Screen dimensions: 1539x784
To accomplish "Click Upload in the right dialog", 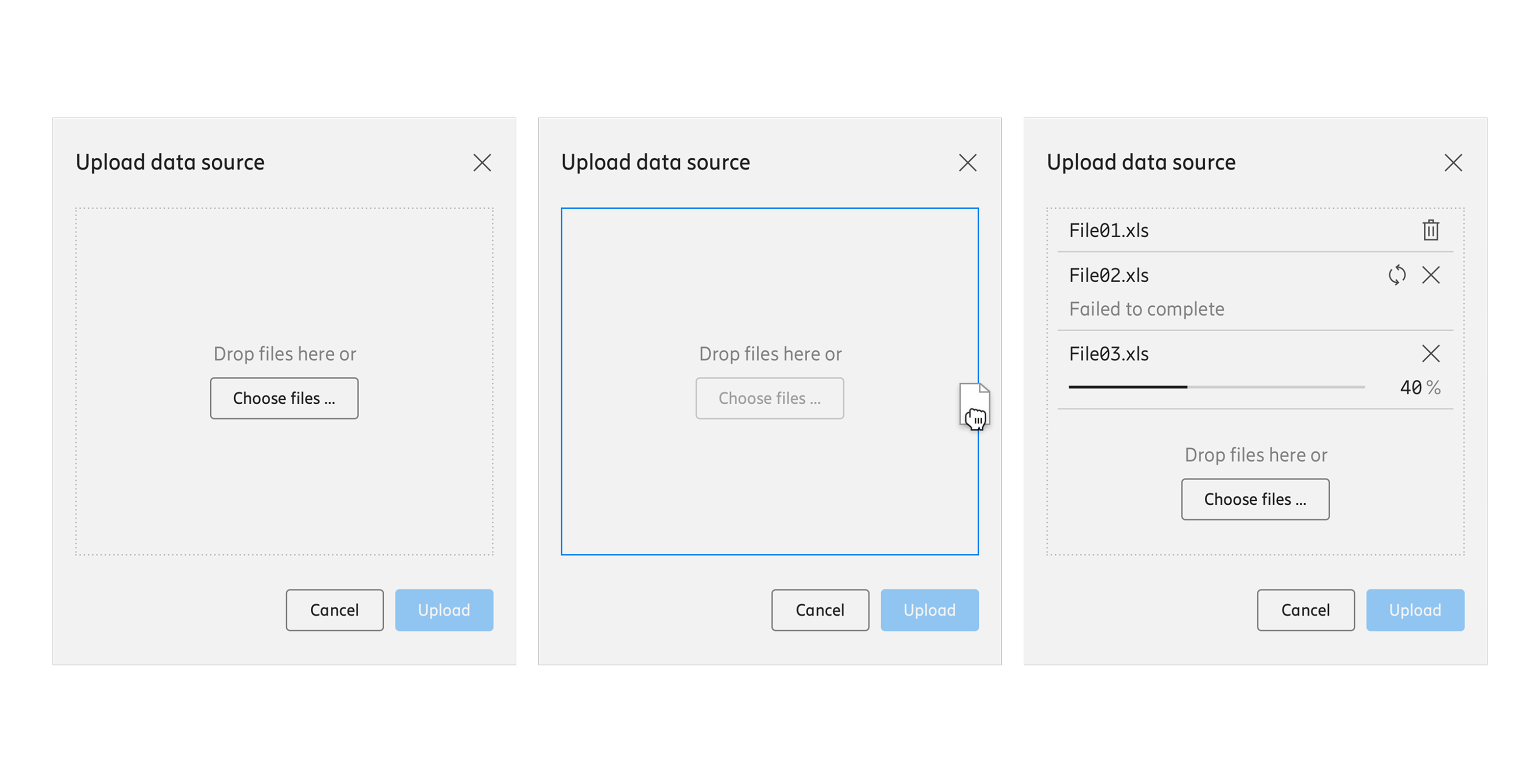I will pyautogui.click(x=1415, y=610).
